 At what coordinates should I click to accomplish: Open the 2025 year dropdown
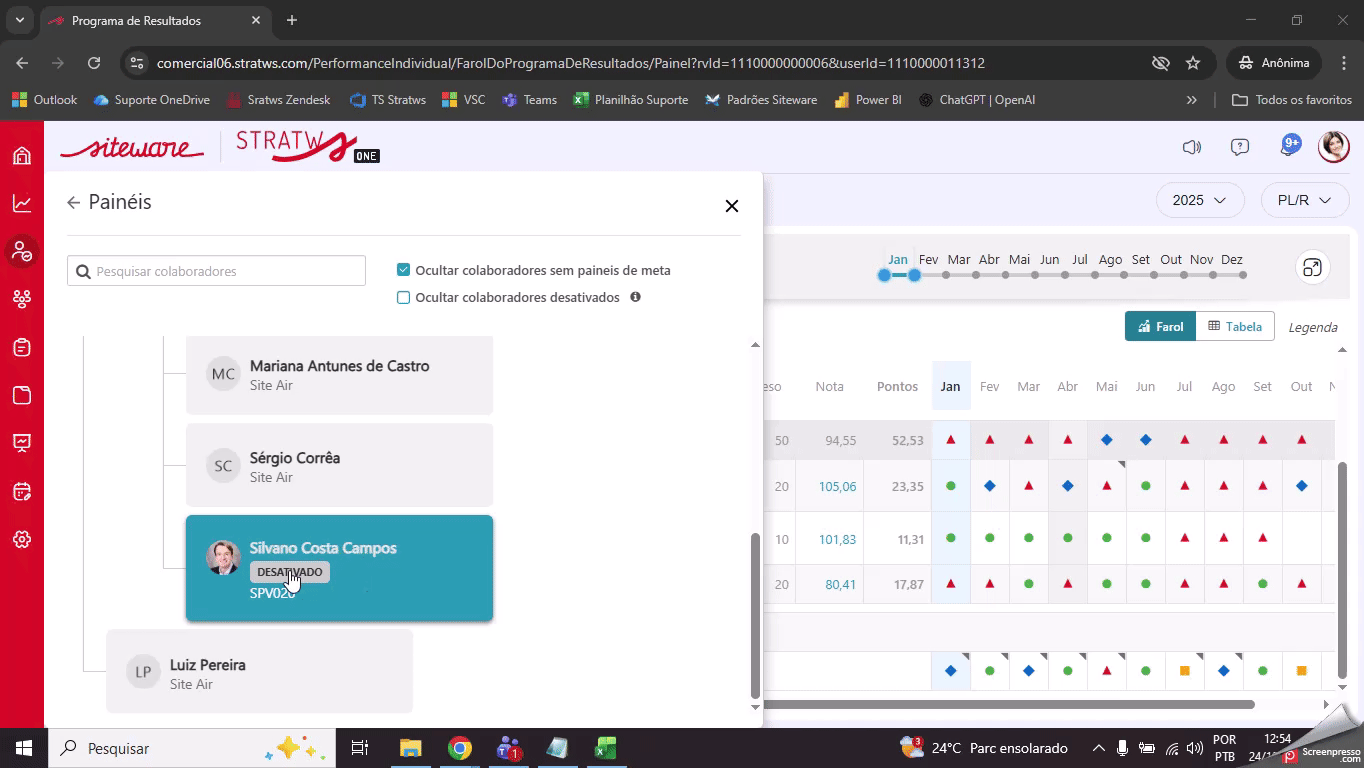pyautogui.click(x=1199, y=200)
